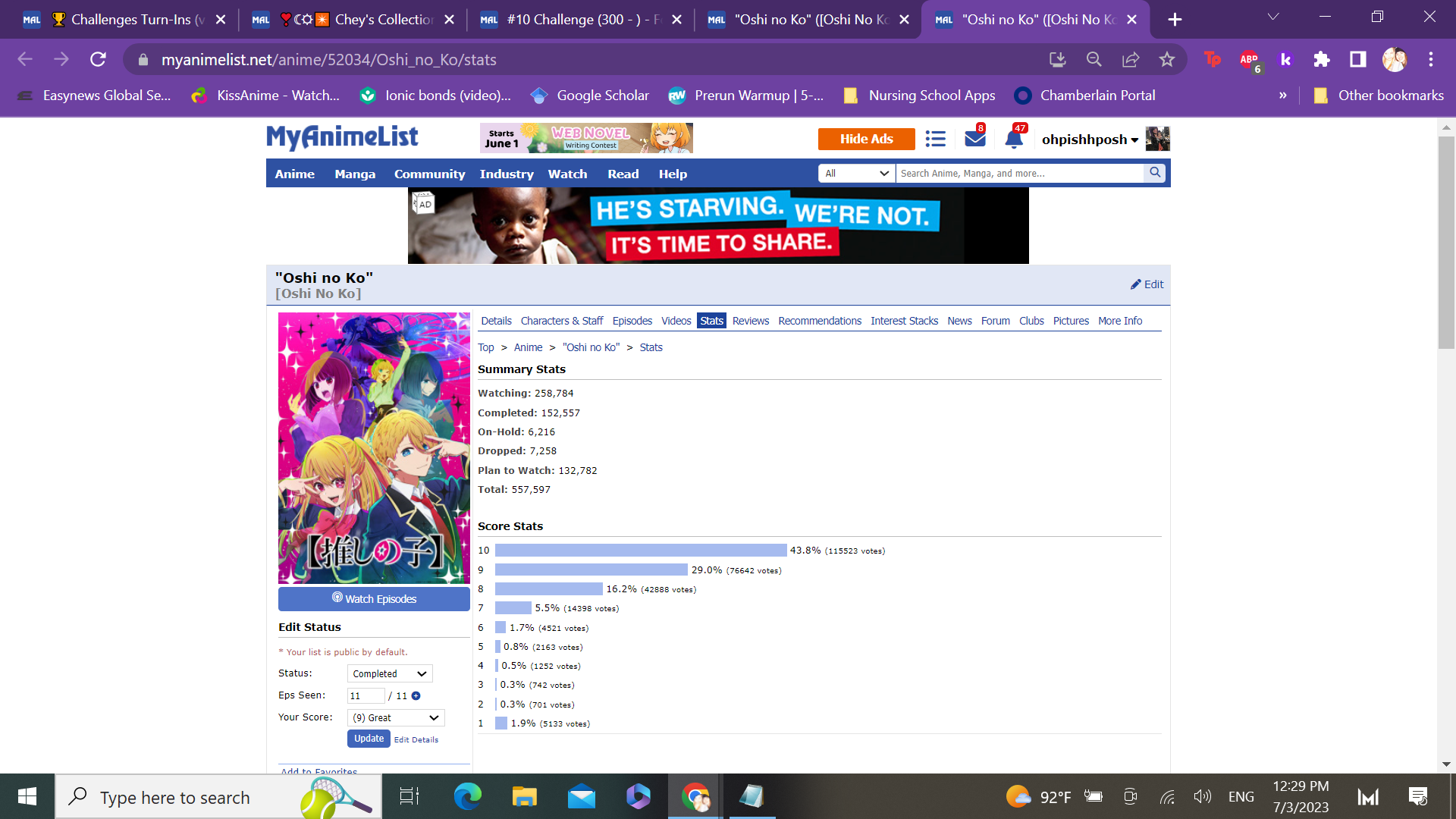Image resolution: width=1456 pixels, height=819 pixels.
Task: Open the MAL list icon in header
Action: point(936,140)
